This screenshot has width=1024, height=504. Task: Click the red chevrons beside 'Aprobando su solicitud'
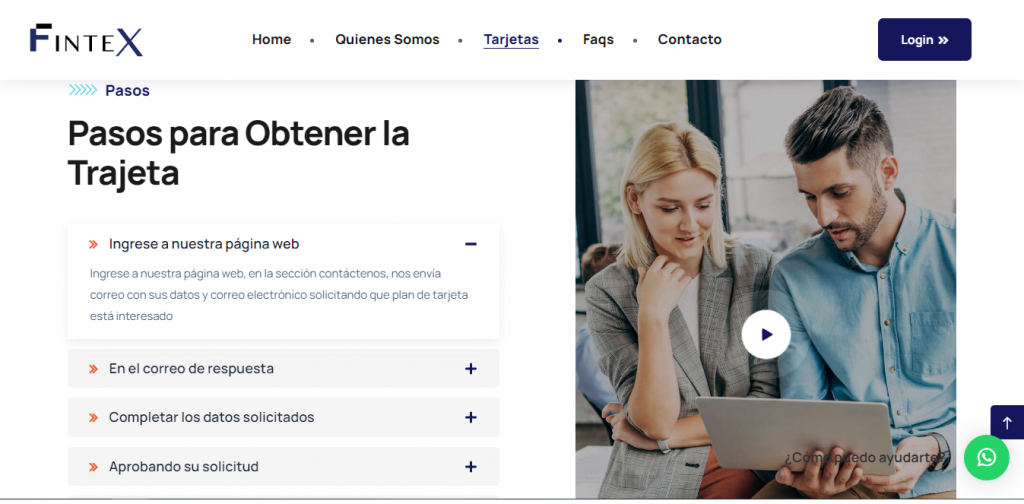93,467
